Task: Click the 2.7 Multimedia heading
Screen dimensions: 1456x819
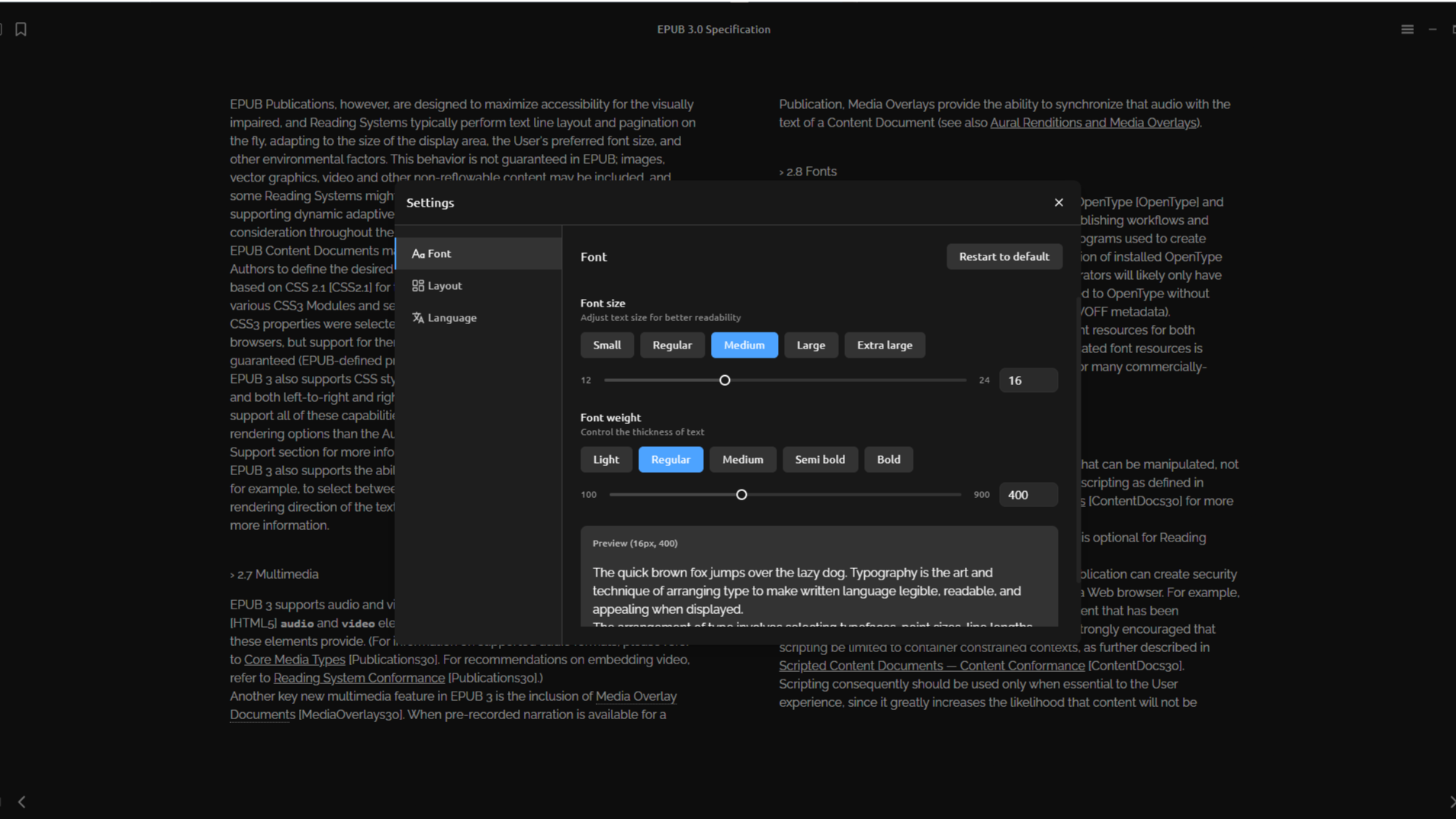Action: coord(275,573)
